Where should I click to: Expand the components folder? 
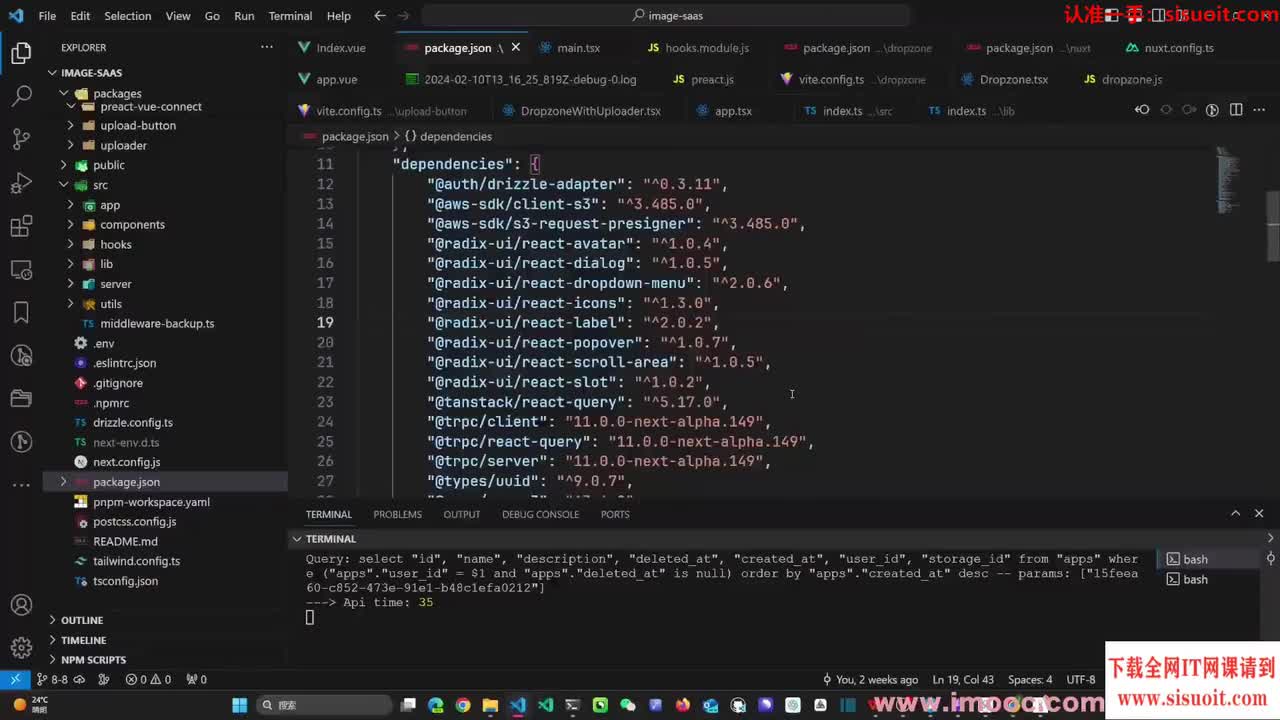(x=165, y=225)
